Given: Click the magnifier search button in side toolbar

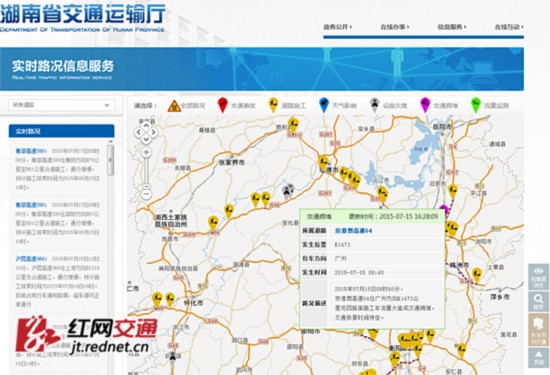Looking at the screenshot, I should [538, 302].
